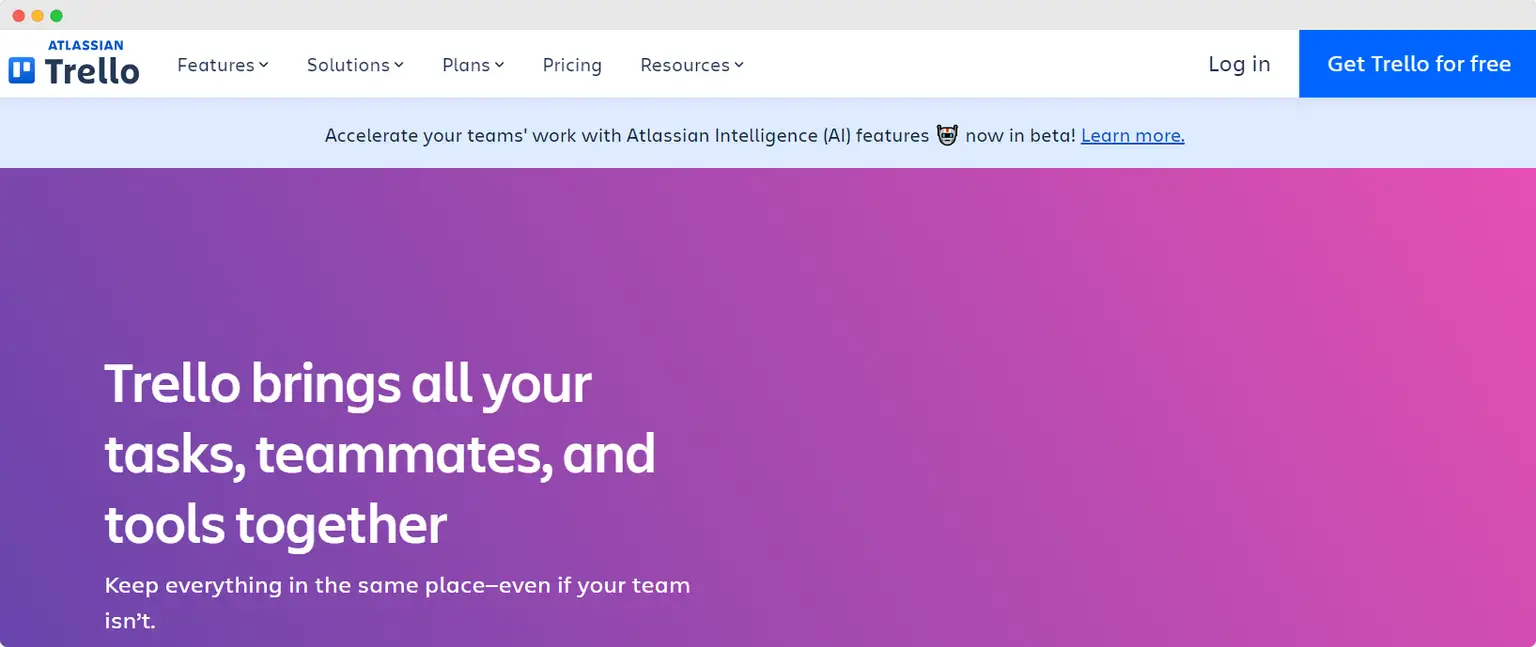Image resolution: width=1536 pixels, height=647 pixels.
Task: Click the Atlassian Intelligence emoji icon
Action: [x=947, y=135]
